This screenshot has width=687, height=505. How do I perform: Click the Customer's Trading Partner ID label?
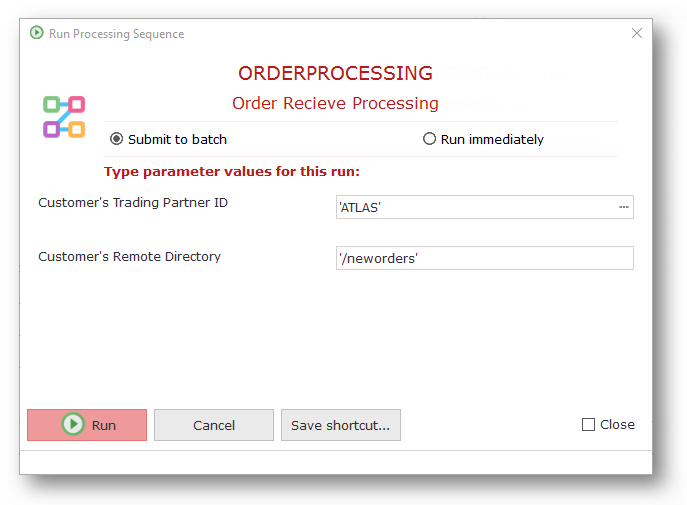pyautogui.click(x=133, y=203)
